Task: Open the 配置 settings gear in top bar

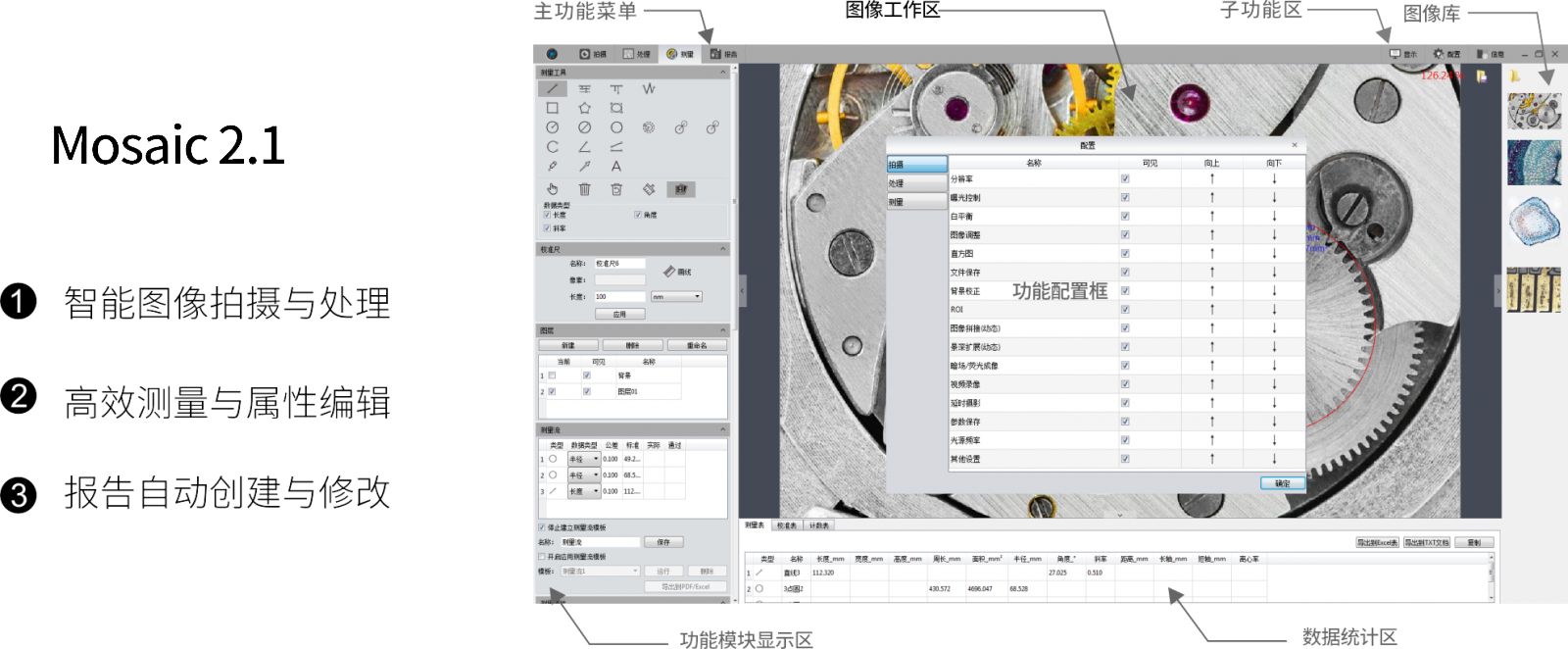Action: click(1439, 54)
